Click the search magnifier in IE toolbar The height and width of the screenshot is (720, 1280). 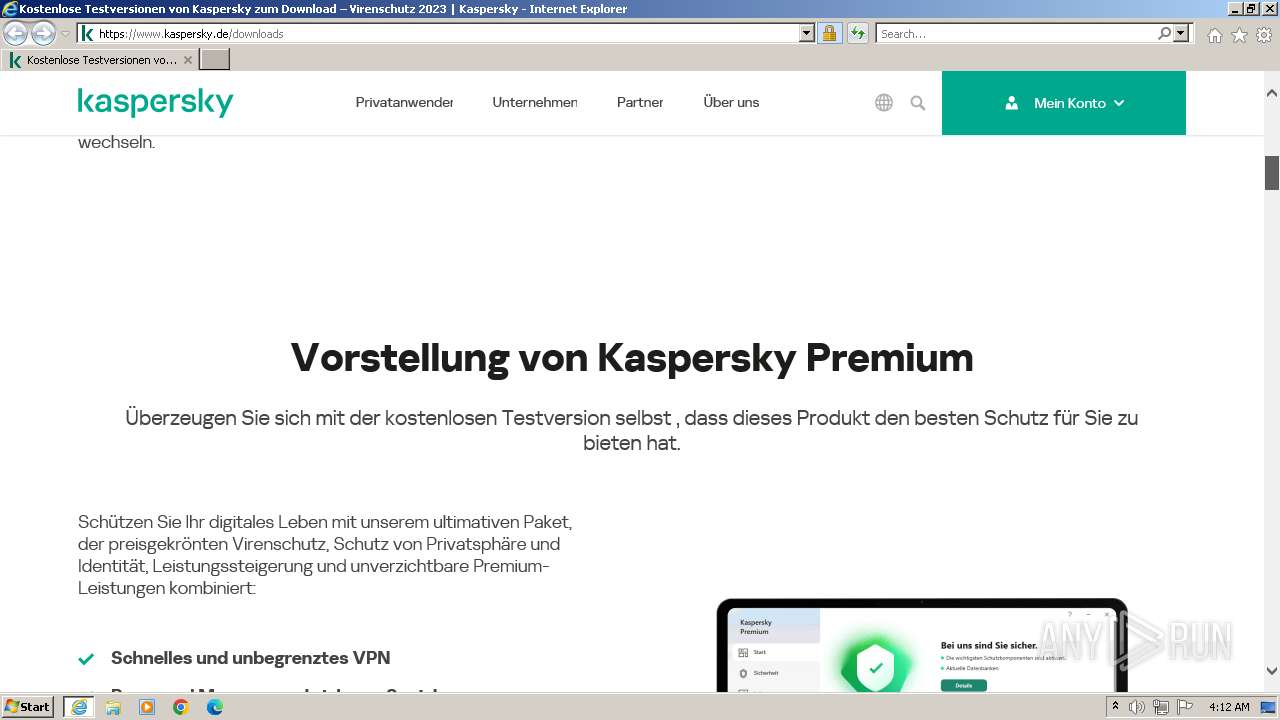(1164, 33)
